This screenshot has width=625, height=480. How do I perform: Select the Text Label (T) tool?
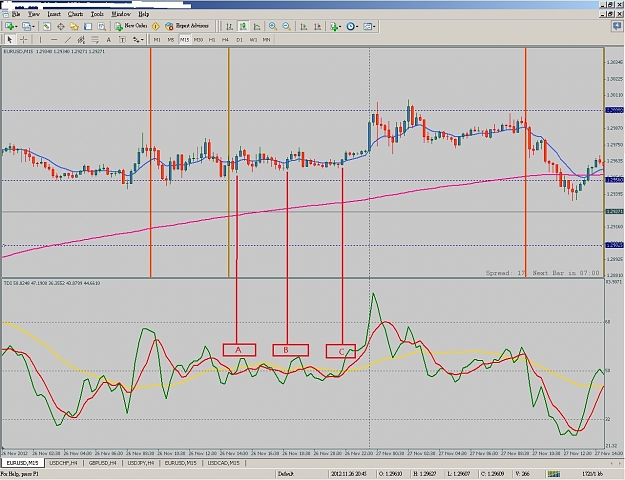[x=122, y=39]
